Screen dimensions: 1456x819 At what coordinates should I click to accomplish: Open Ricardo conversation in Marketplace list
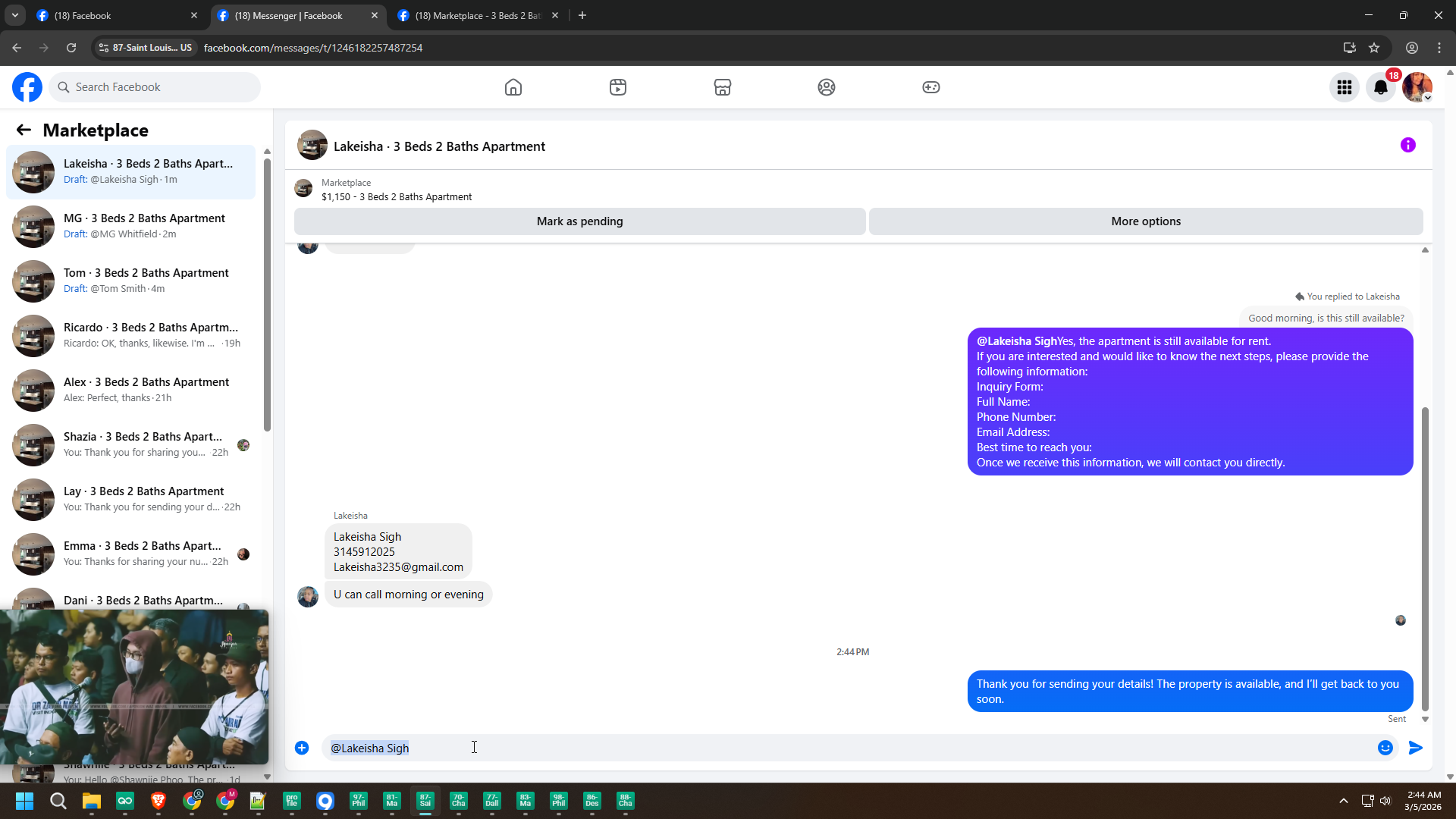point(131,336)
